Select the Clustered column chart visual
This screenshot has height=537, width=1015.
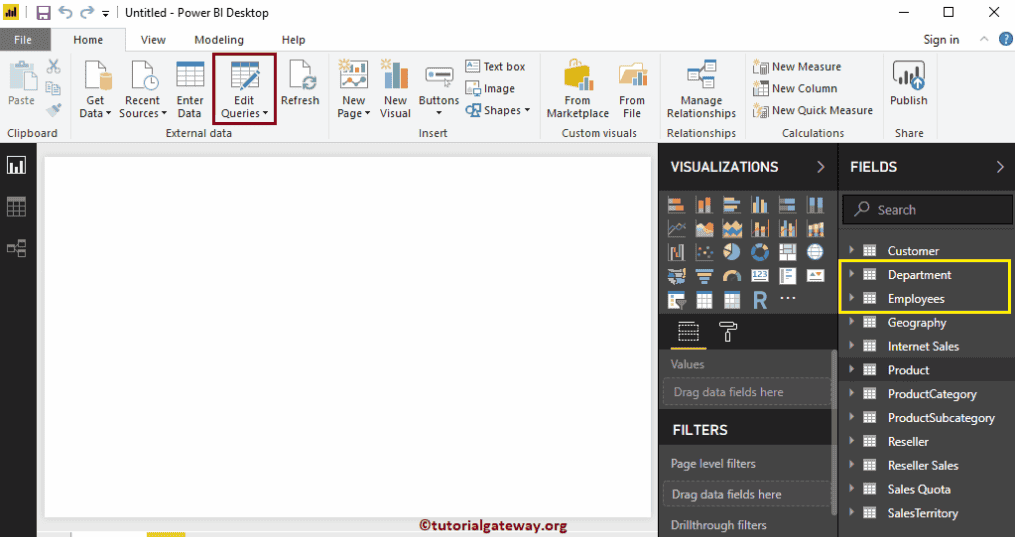(760, 206)
